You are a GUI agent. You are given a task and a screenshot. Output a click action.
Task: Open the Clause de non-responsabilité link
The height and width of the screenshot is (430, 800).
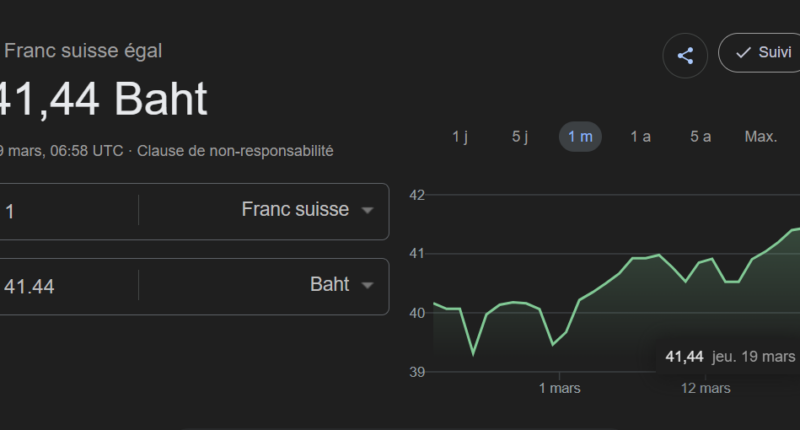point(235,151)
